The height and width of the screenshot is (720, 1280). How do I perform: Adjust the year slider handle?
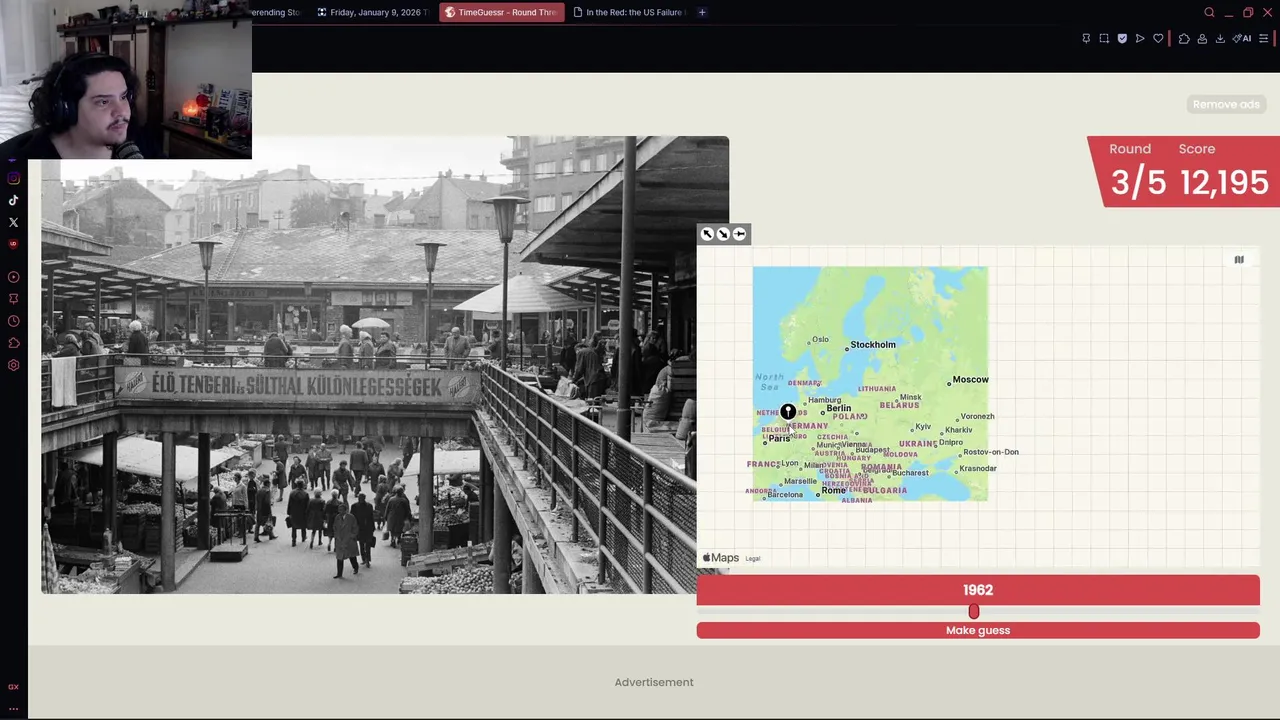pyautogui.click(x=974, y=611)
